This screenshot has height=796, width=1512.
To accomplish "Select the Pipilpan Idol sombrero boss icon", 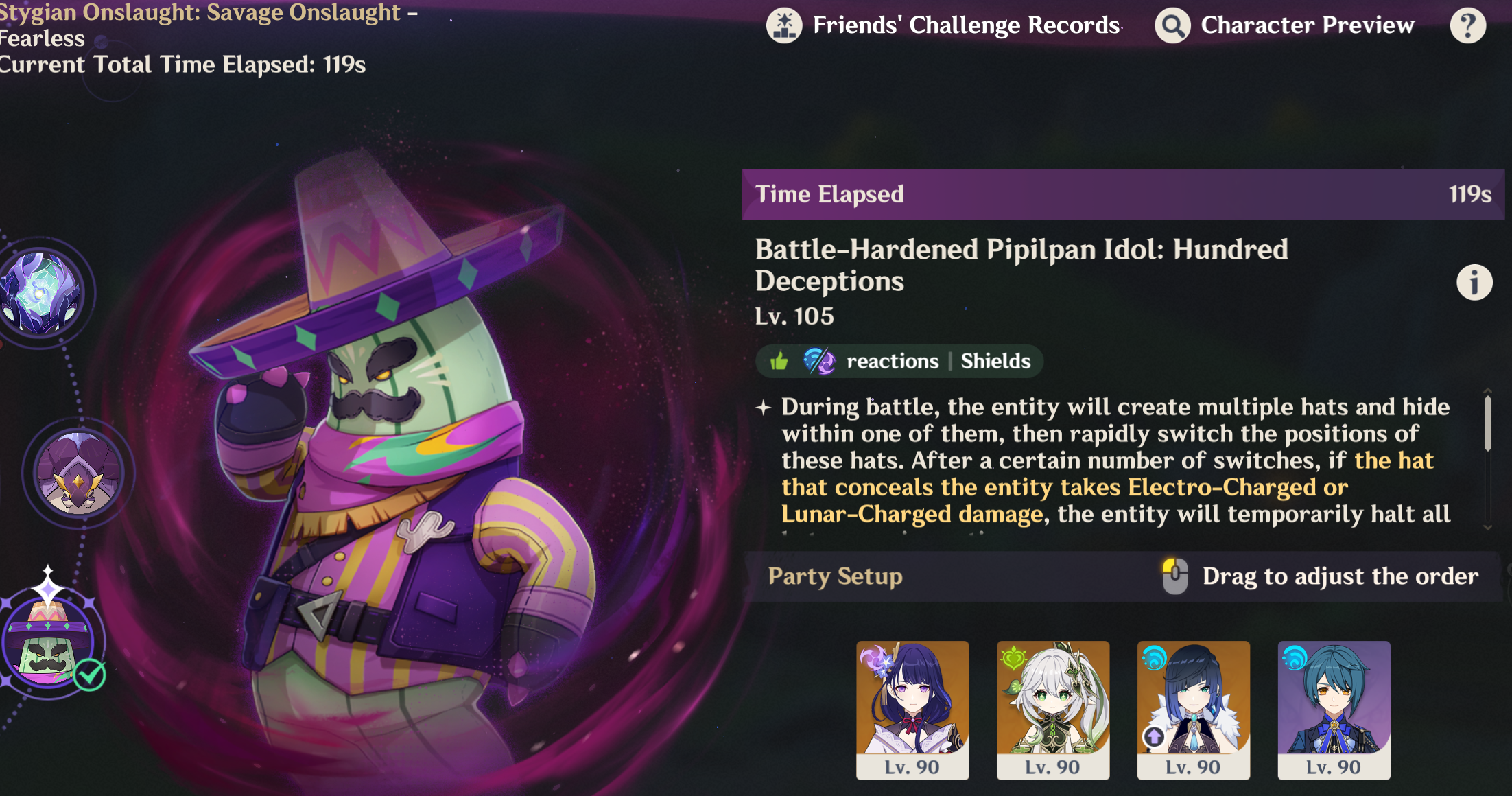I will pyautogui.click(x=47, y=642).
